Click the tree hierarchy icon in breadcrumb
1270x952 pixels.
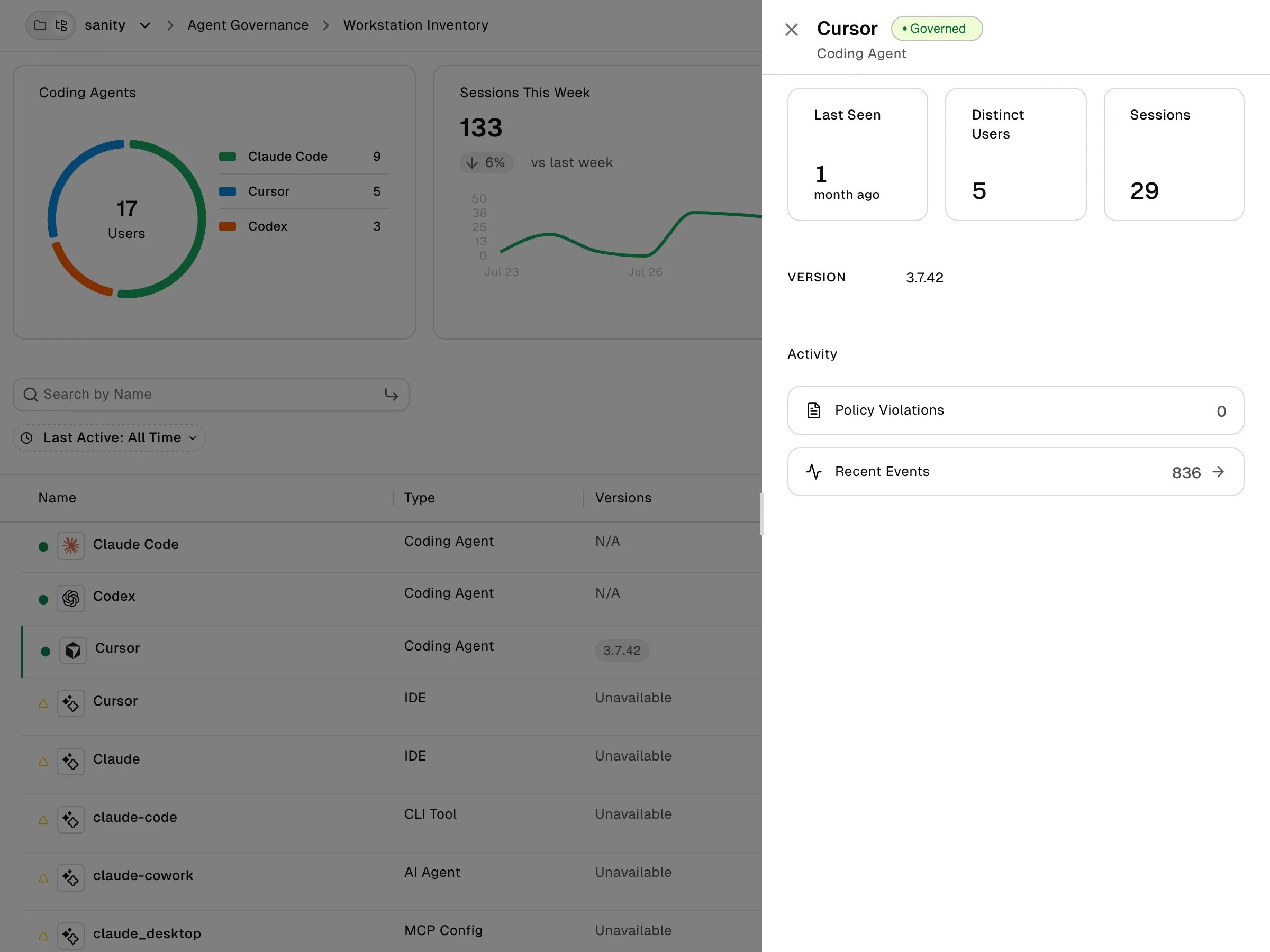(x=61, y=25)
